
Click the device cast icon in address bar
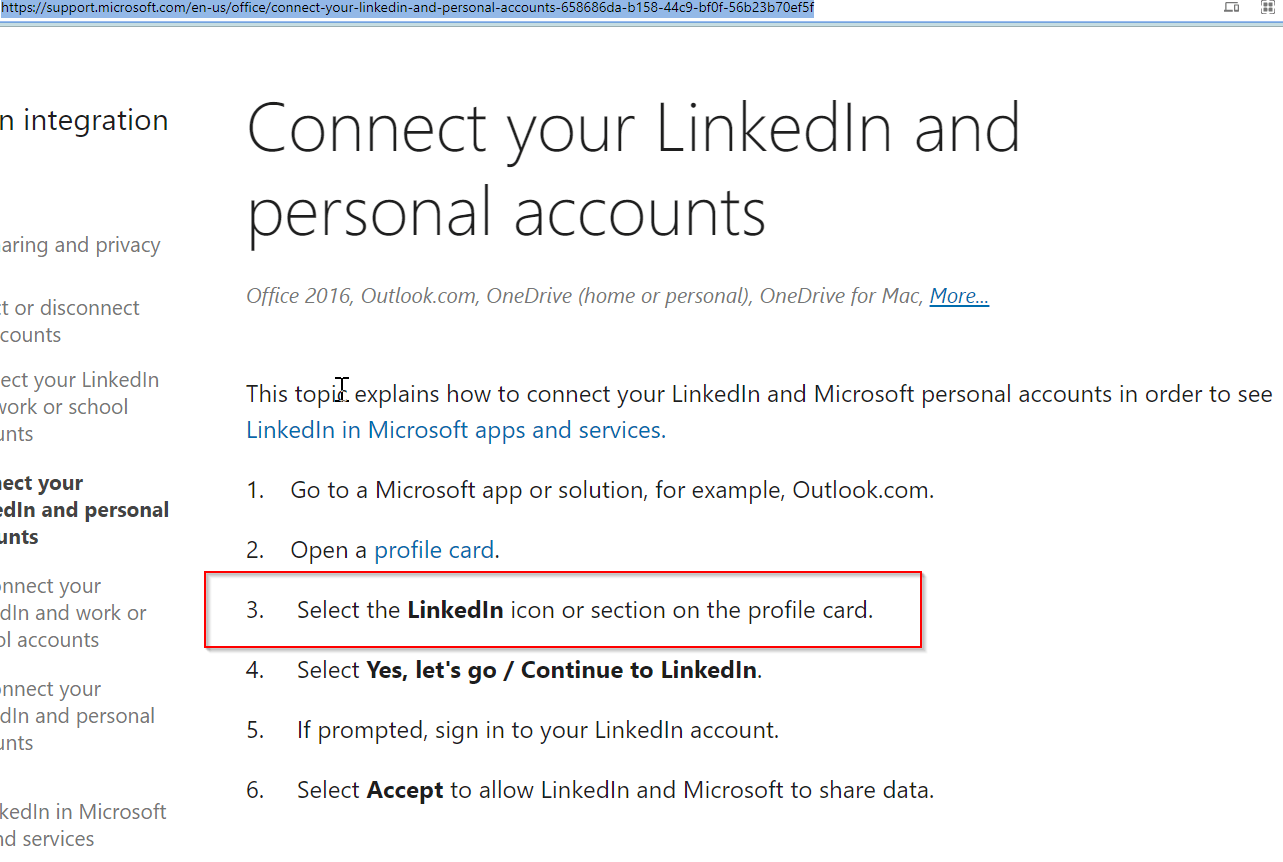coord(1233,7)
